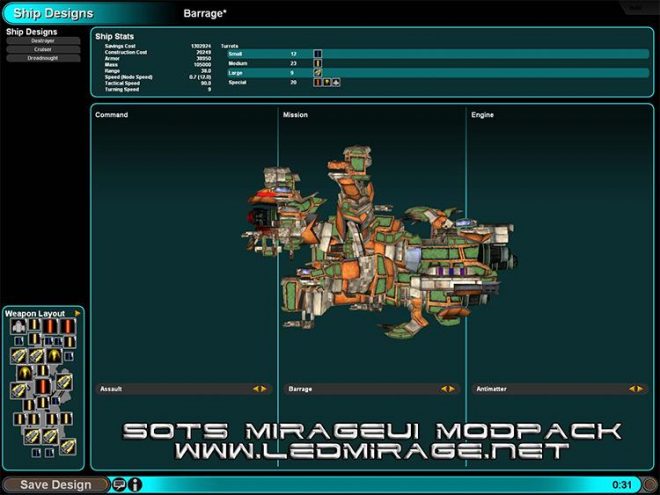Click the Armor stat label
The image size is (660, 495).
click(x=112, y=59)
